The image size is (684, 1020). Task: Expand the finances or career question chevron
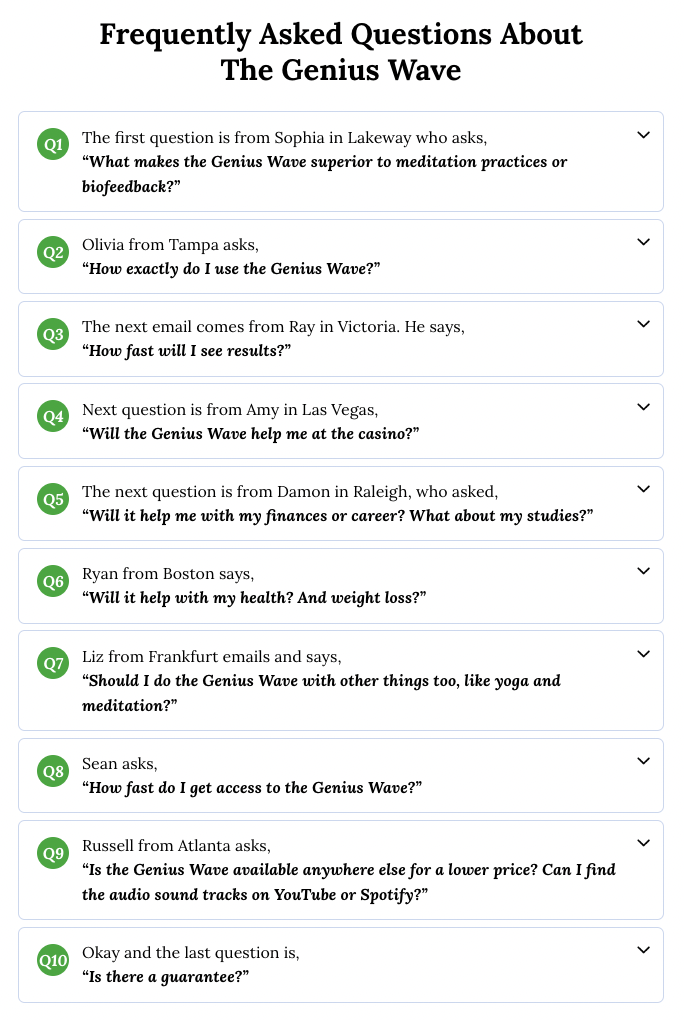(x=643, y=489)
